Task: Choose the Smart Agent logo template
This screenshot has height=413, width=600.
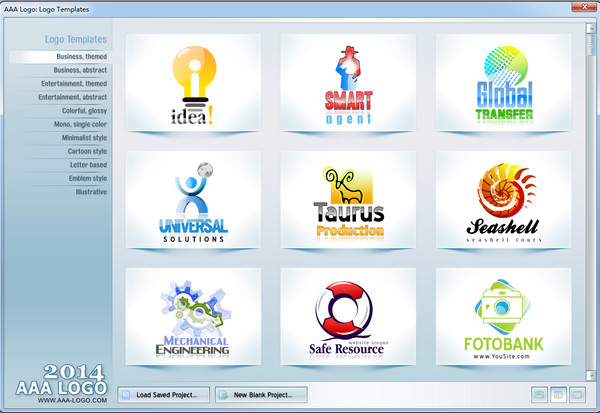Action: tap(348, 83)
